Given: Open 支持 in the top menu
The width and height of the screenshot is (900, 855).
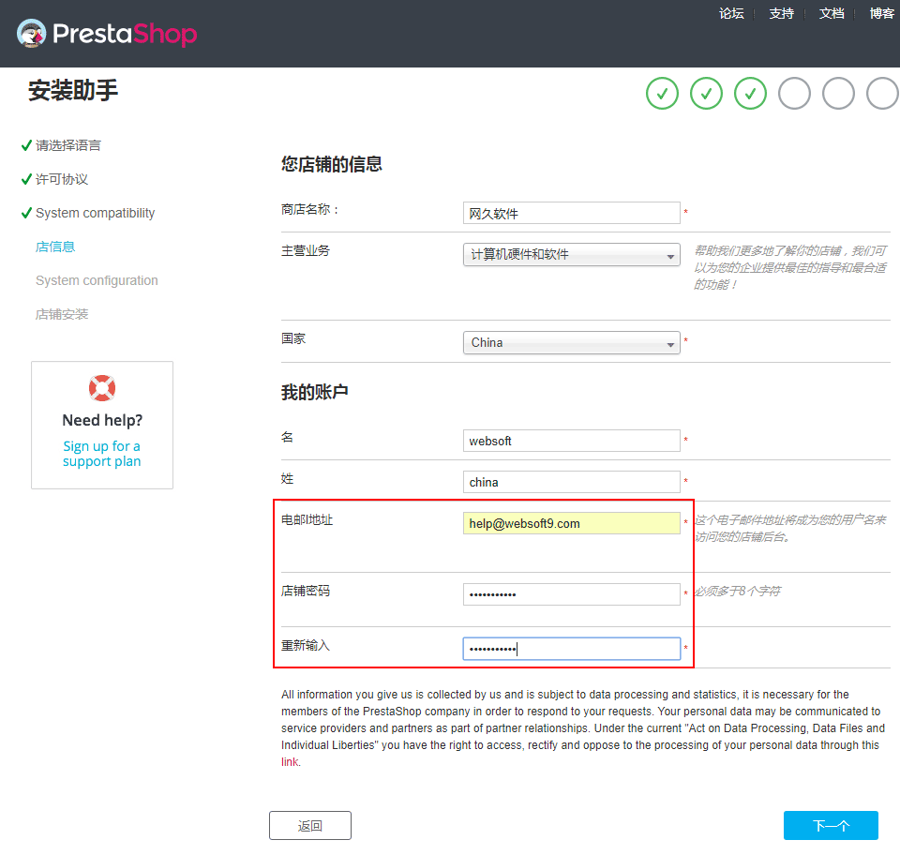Looking at the screenshot, I should (x=781, y=14).
